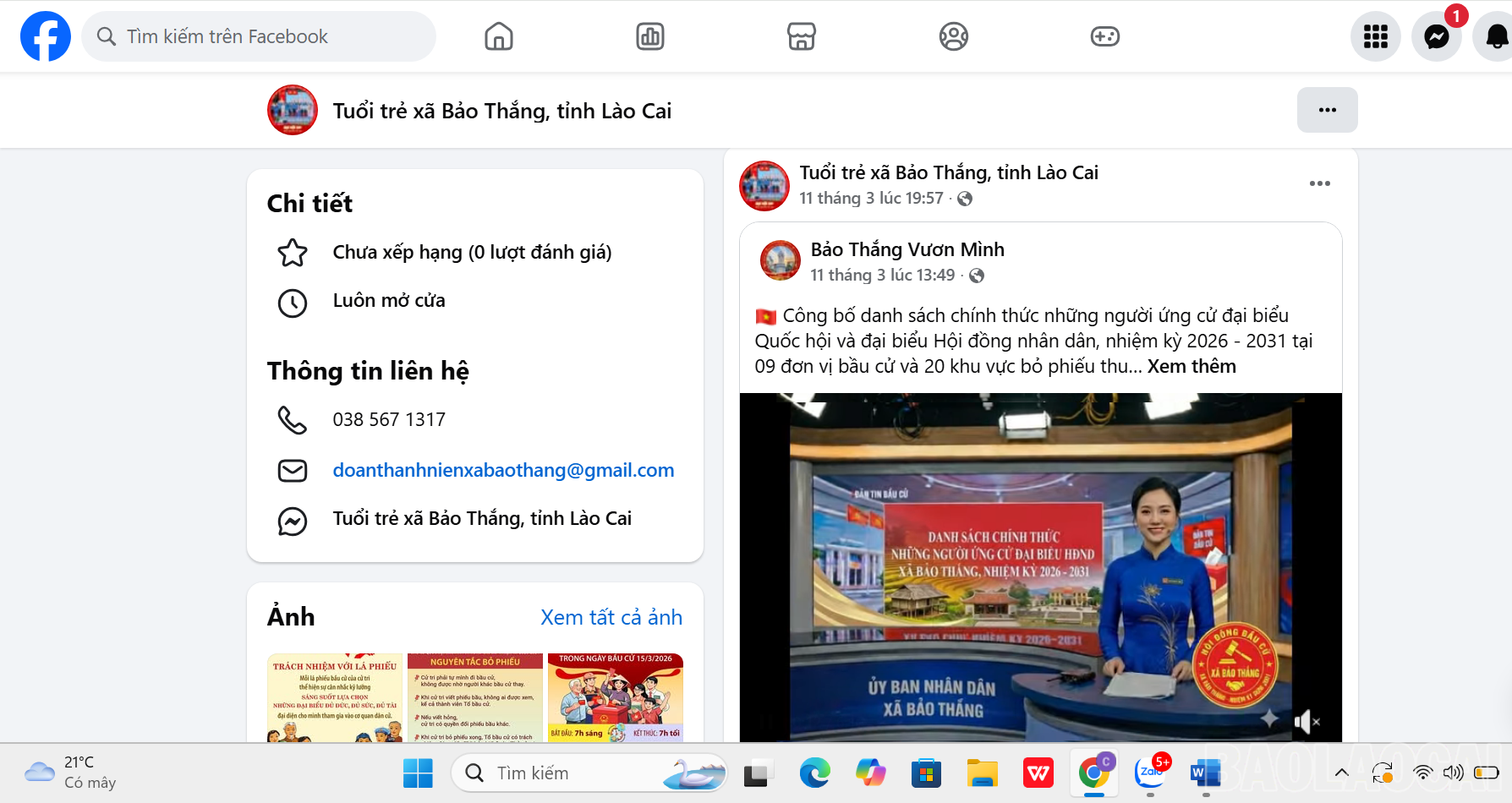This screenshot has width=1512, height=803.
Task: Open the TRÁCH NHIỆM VỚI LÁ PHIẾU photo
Action: (335, 697)
